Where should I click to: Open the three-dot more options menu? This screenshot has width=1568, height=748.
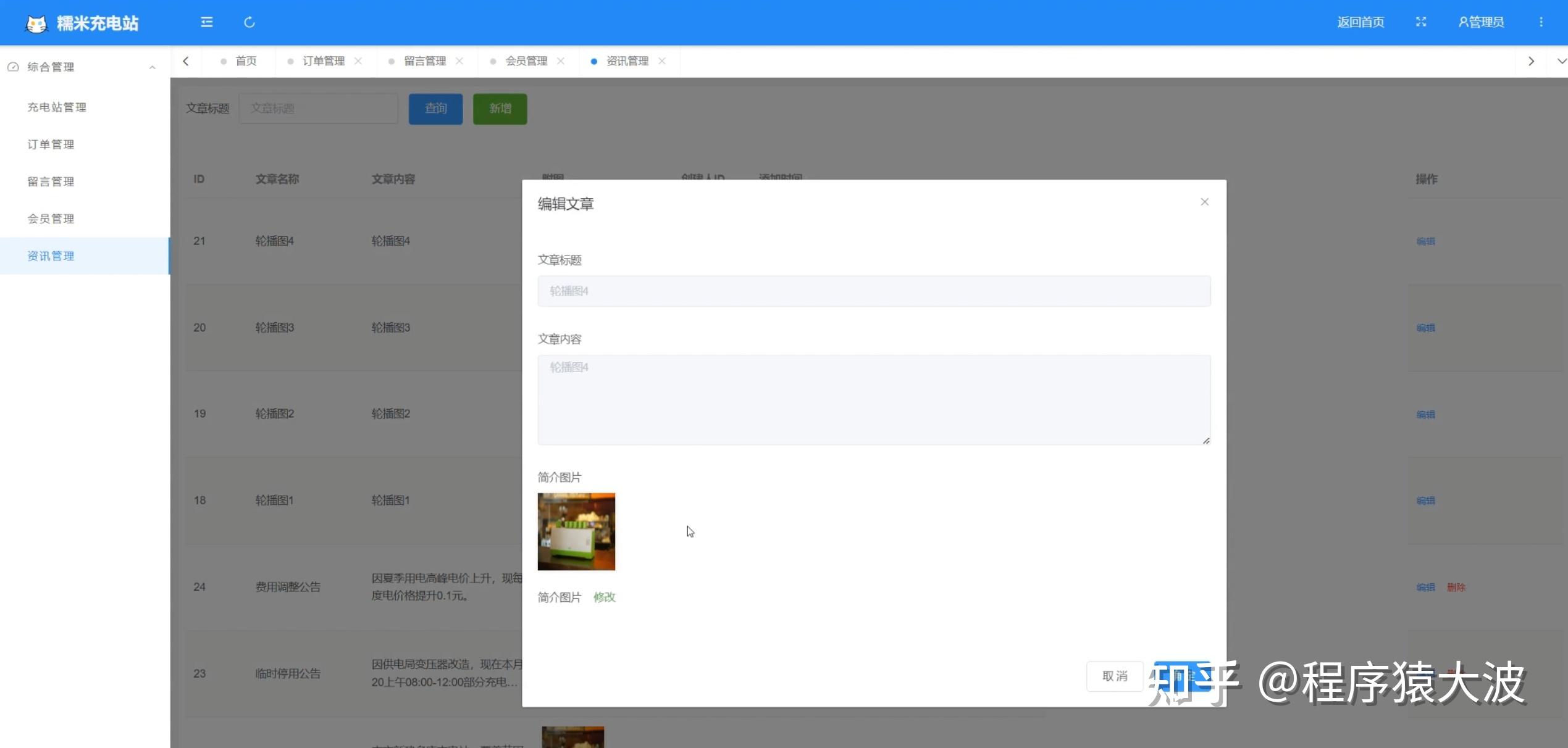[x=1541, y=22]
